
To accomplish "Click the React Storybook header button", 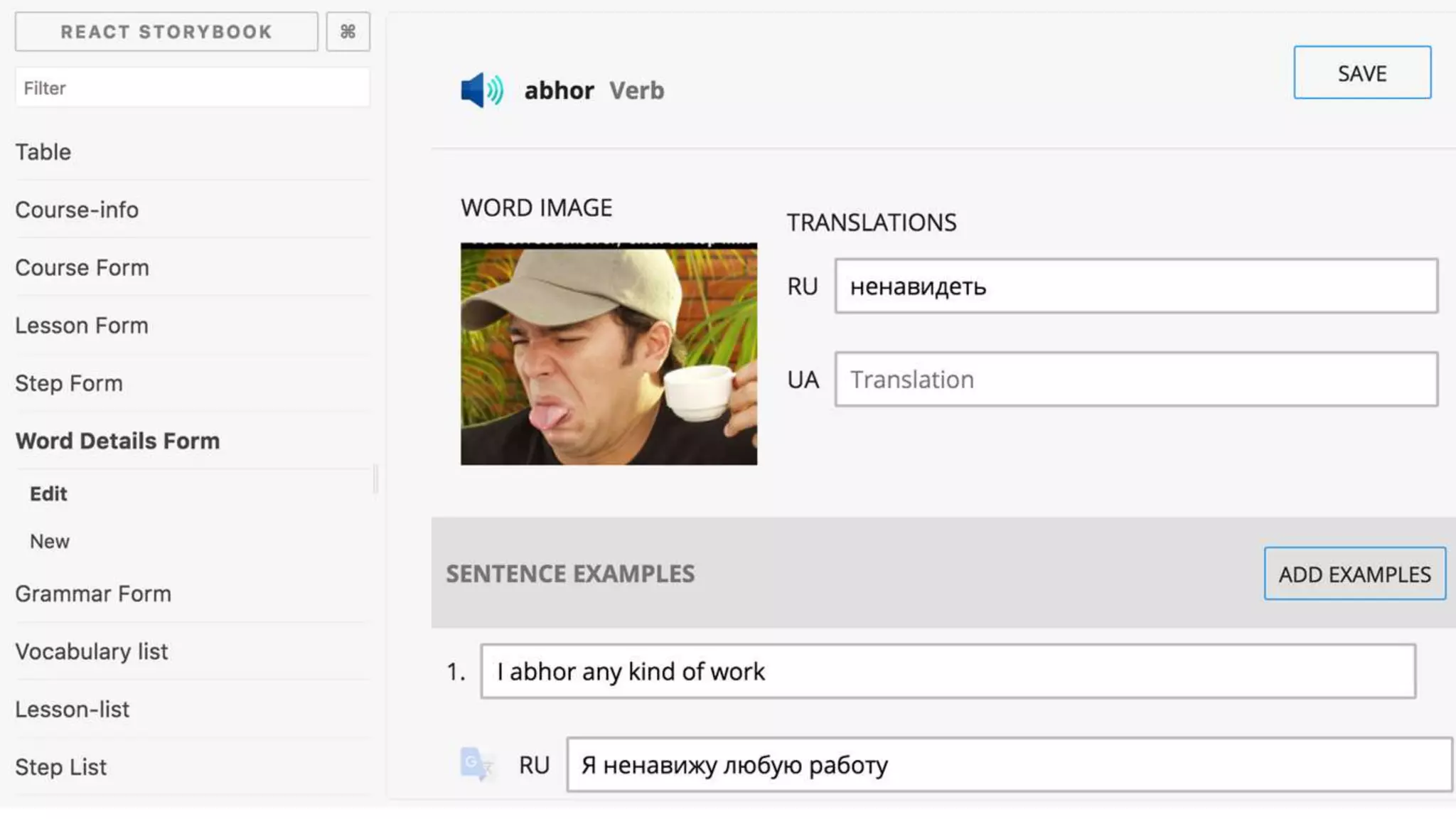I will pyautogui.click(x=166, y=32).
